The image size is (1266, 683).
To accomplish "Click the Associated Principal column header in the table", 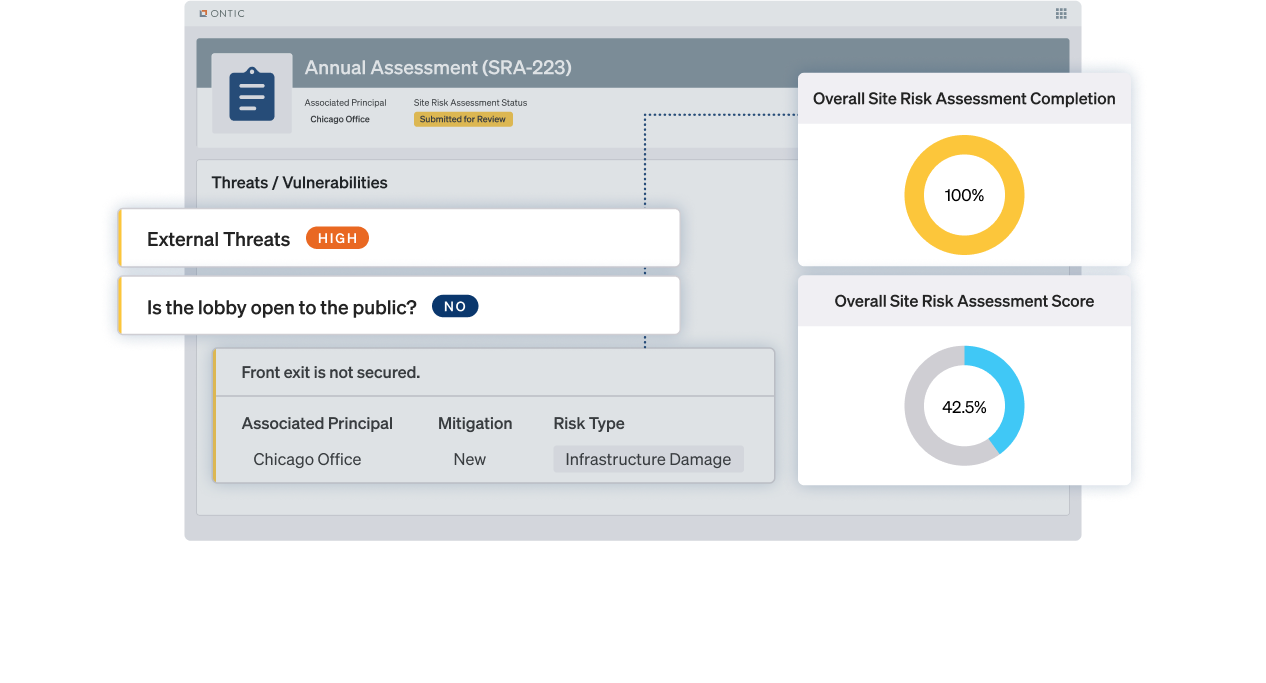I will 317,424.
